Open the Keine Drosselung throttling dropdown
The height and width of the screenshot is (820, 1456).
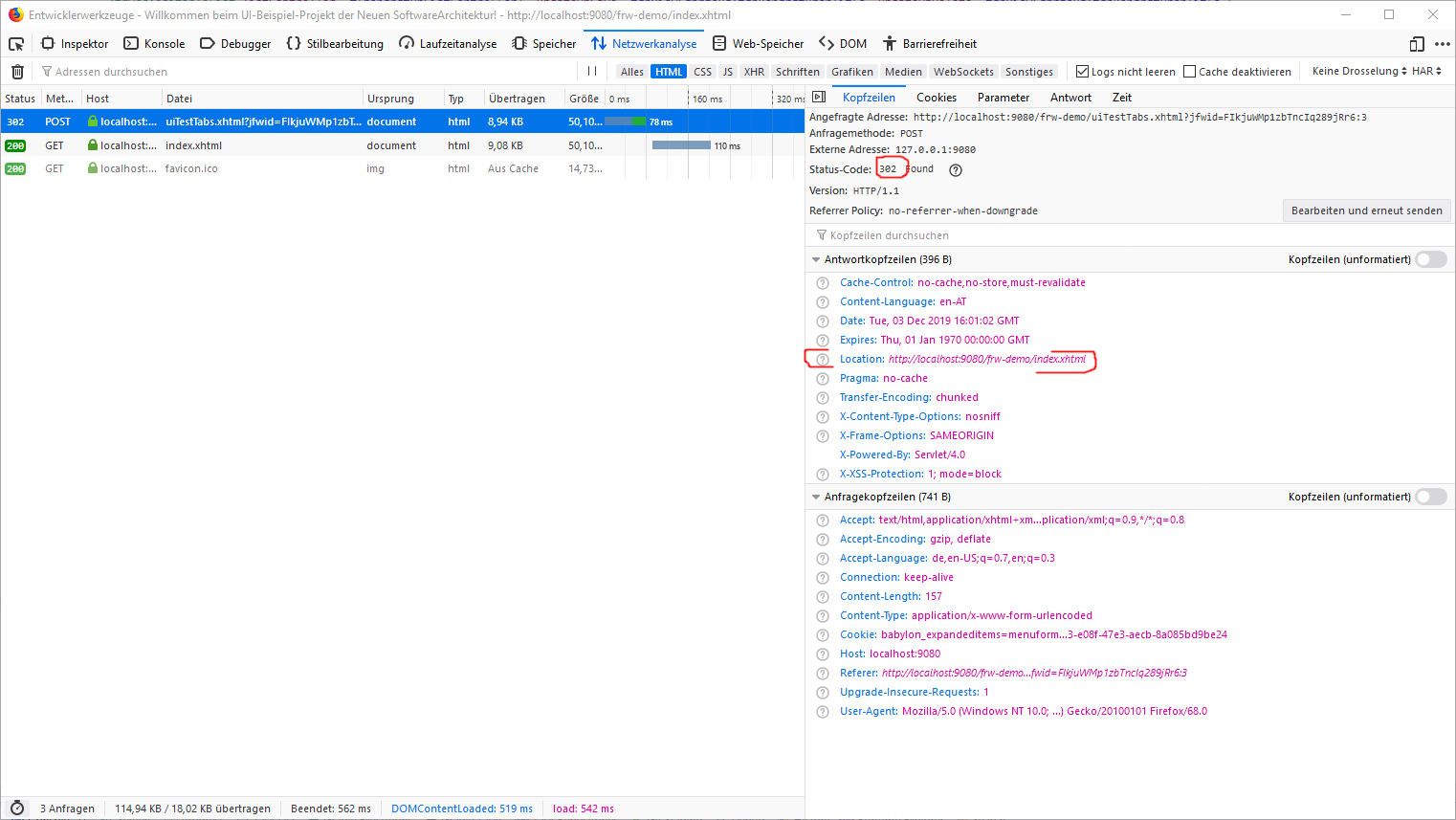click(1359, 72)
